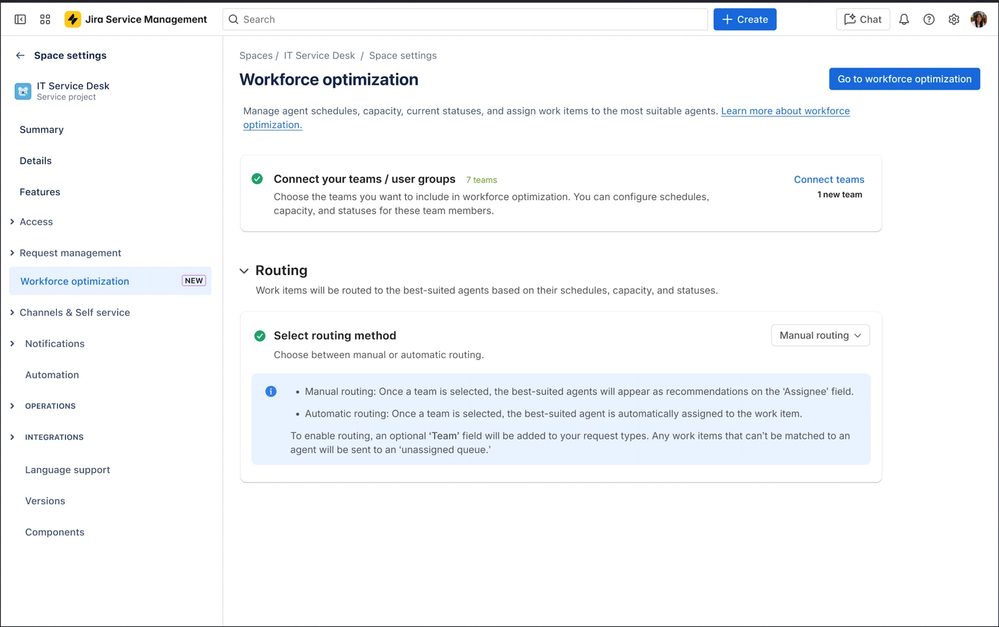Open the help question mark icon

point(929,19)
